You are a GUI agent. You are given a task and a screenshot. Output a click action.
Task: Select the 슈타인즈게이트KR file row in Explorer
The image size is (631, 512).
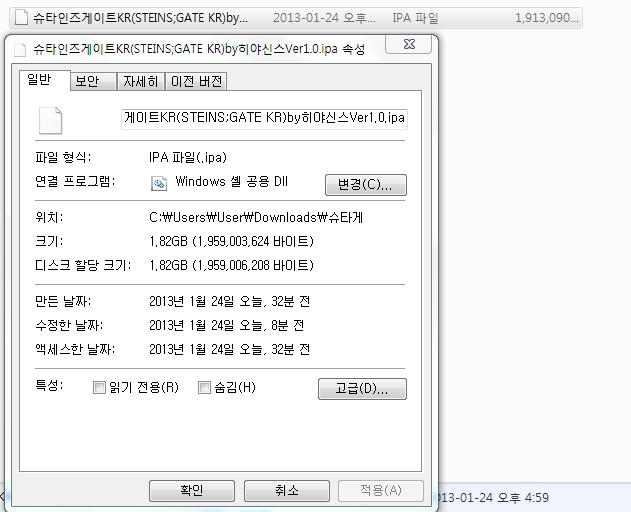tap(296, 18)
